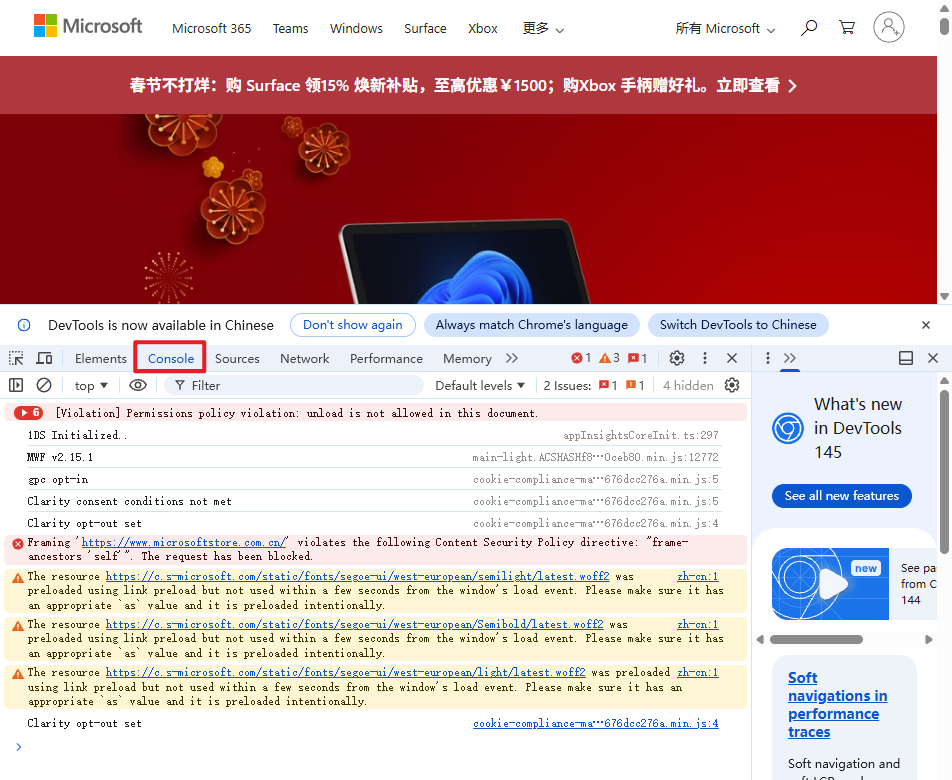This screenshot has height=780, width=952.
Task: Open Soft navigations in performance traces link
Action: click(837, 705)
